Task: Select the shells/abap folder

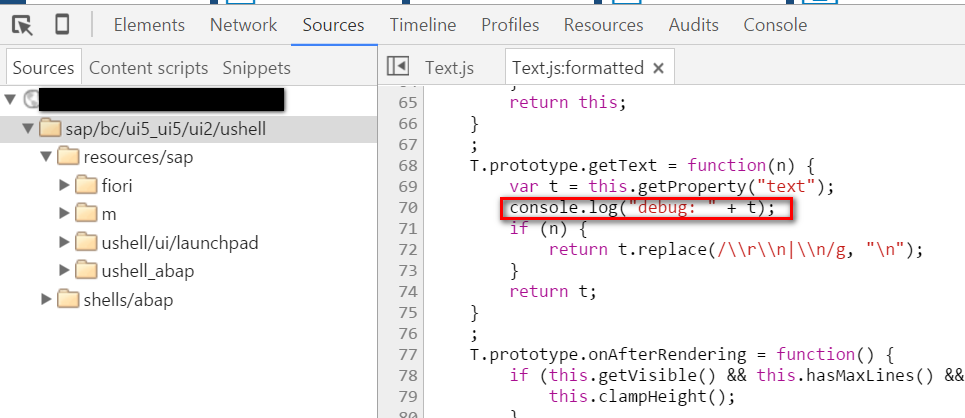Action: [128, 300]
